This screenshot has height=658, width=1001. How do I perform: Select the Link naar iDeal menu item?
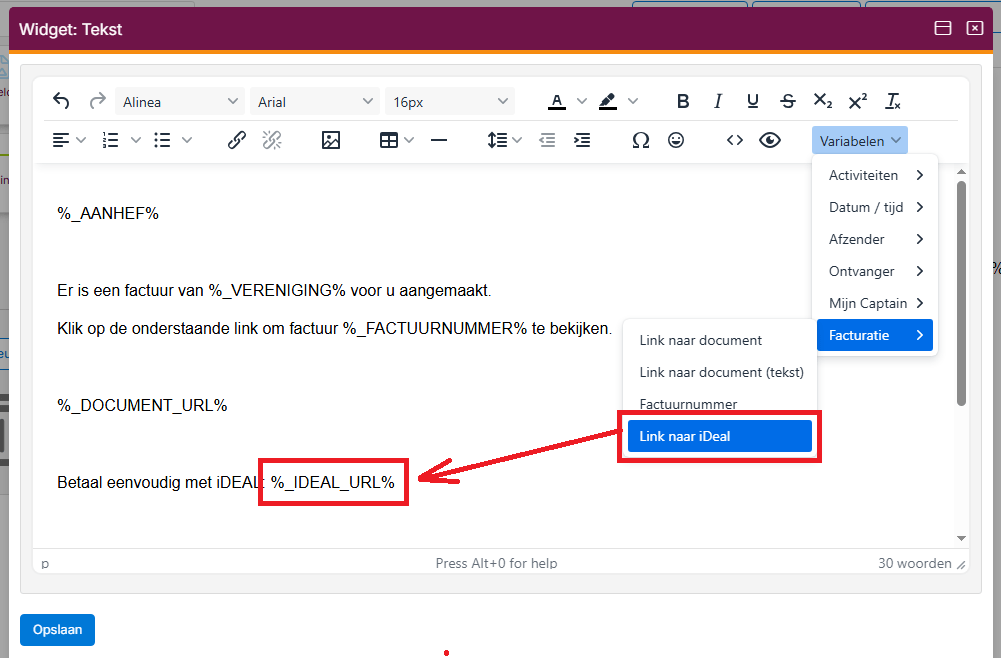[x=719, y=436]
